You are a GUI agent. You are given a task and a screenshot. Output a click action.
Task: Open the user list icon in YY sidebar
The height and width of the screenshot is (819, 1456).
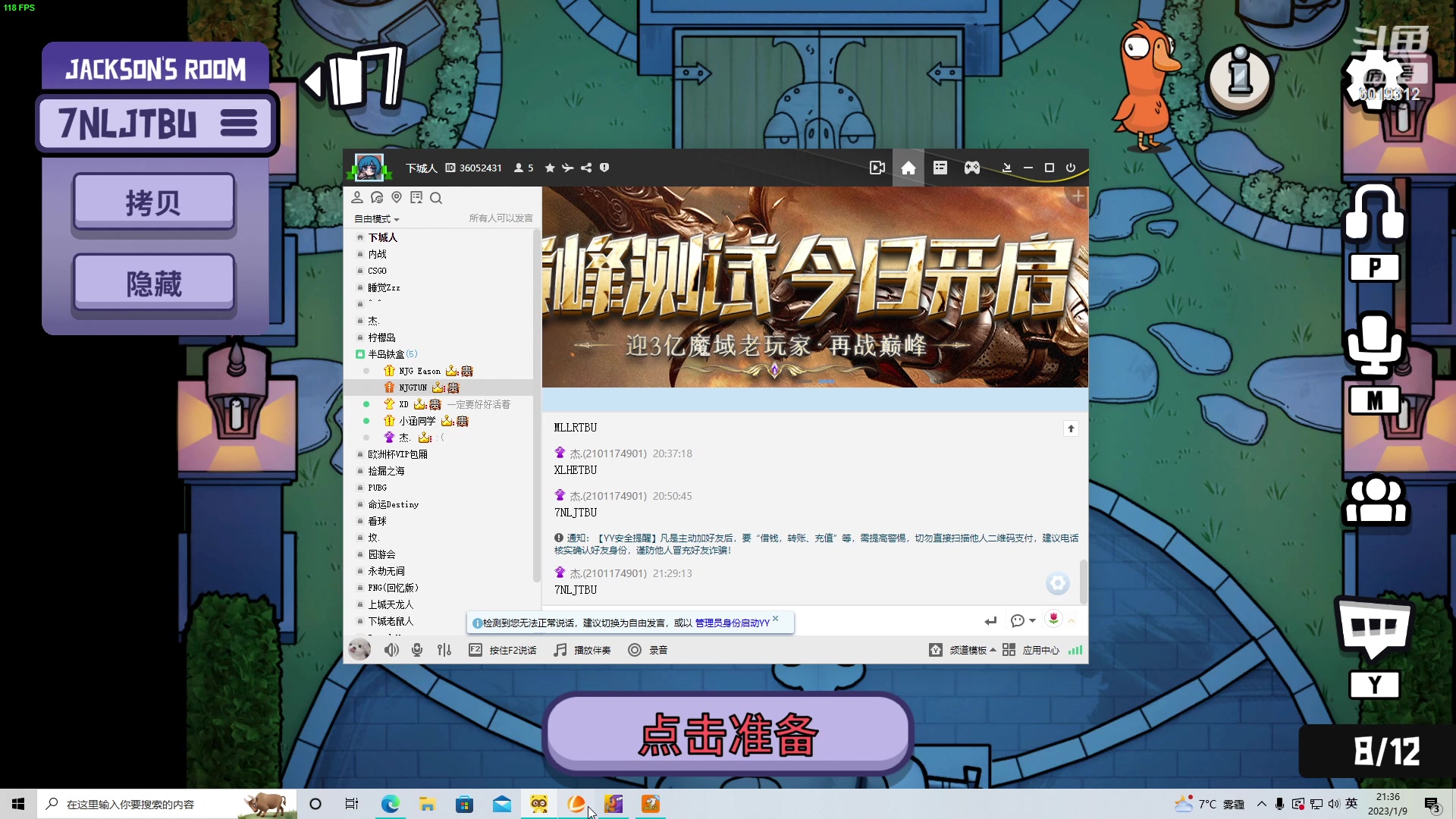pos(357,198)
